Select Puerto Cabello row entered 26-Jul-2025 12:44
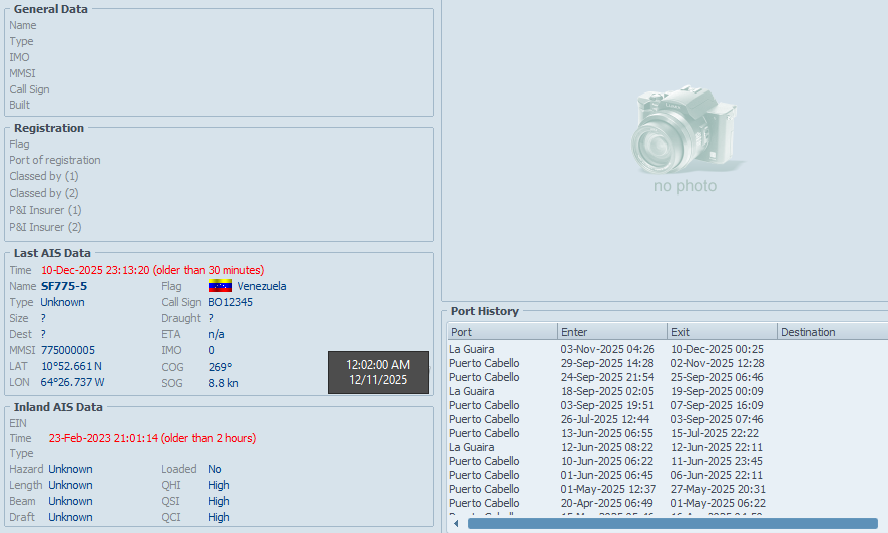 tap(668, 419)
